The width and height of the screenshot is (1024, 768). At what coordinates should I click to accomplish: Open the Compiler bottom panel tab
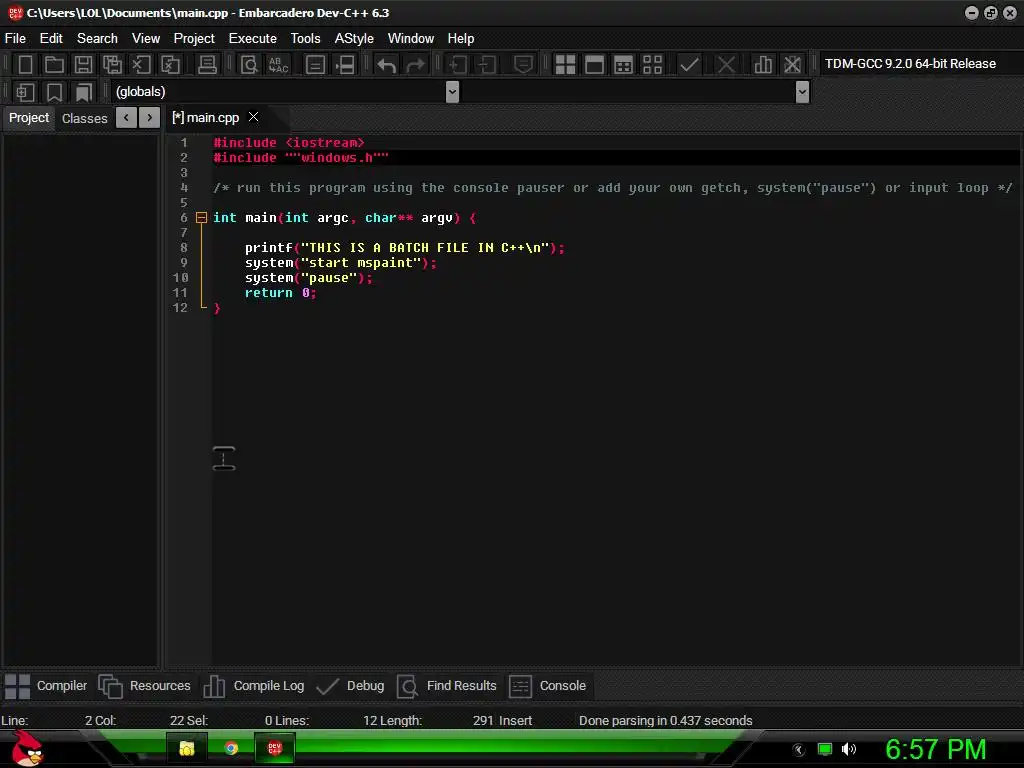point(46,686)
